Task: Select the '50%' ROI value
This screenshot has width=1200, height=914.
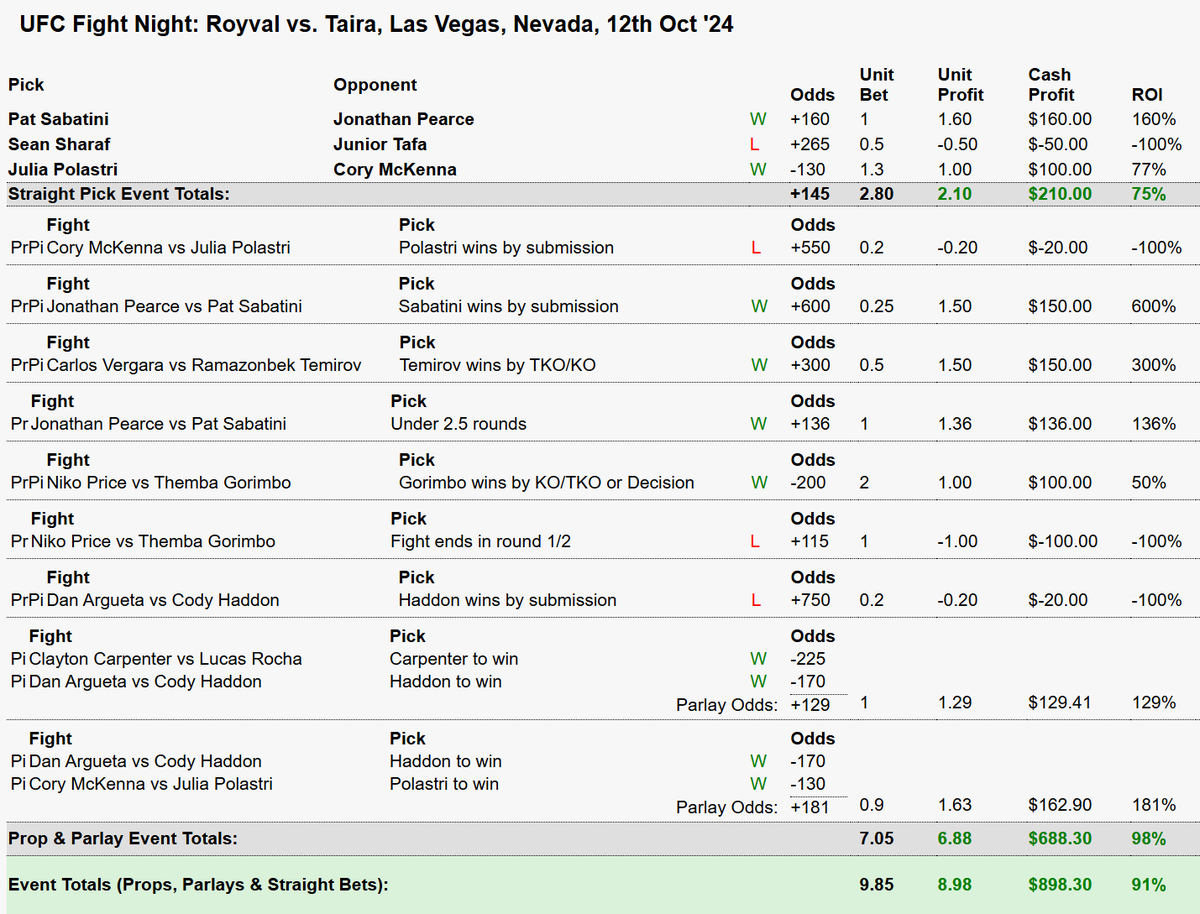Action: tap(1150, 482)
